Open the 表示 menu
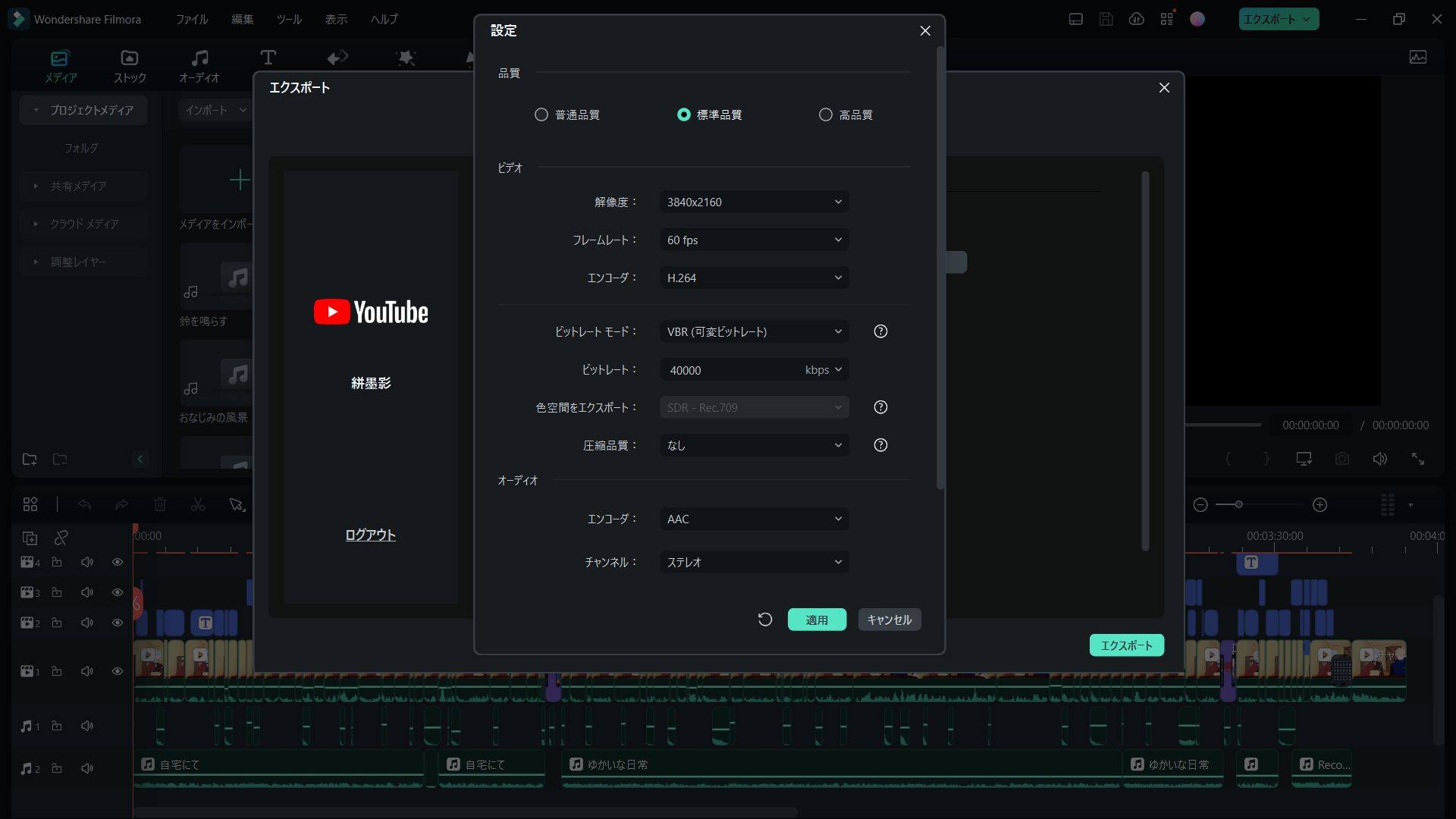This screenshot has width=1456, height=819. pos(335,19)
